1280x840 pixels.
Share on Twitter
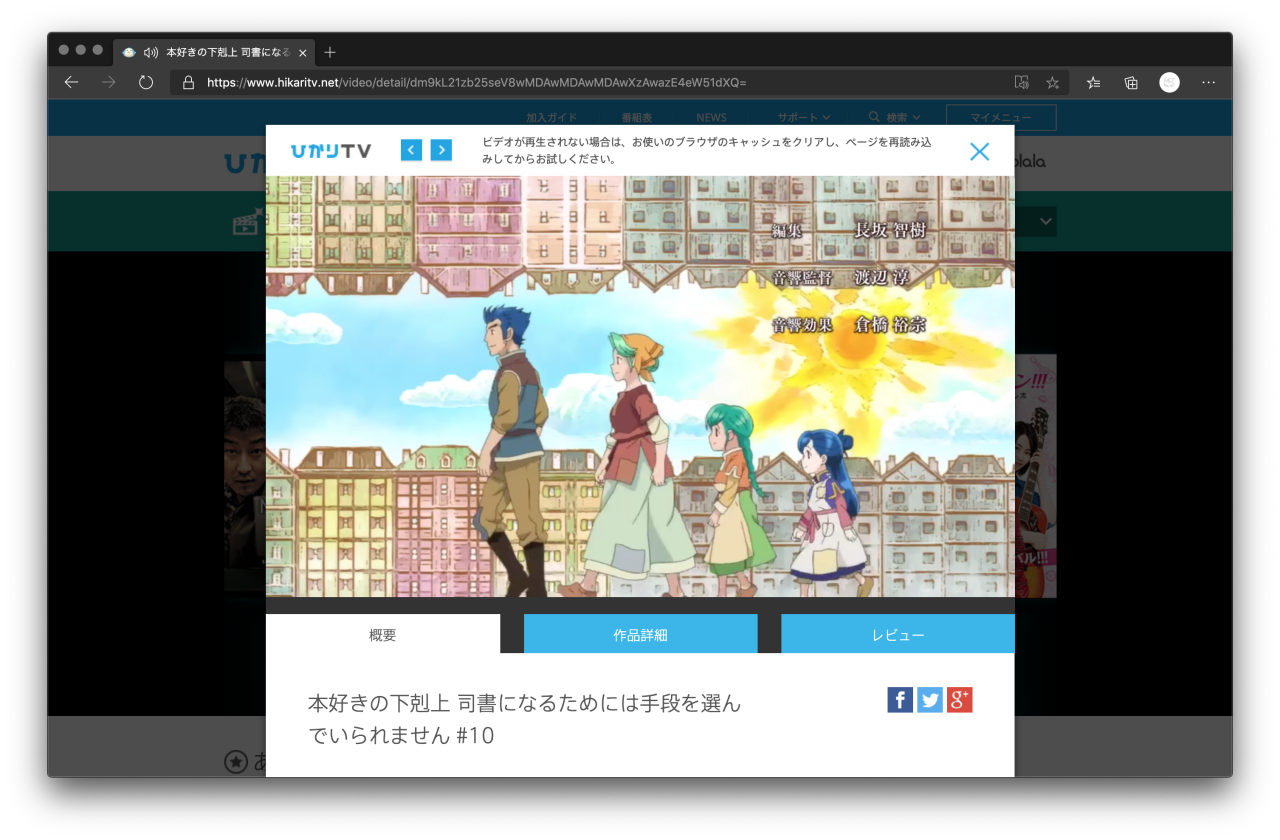click(x=930, y=700)
